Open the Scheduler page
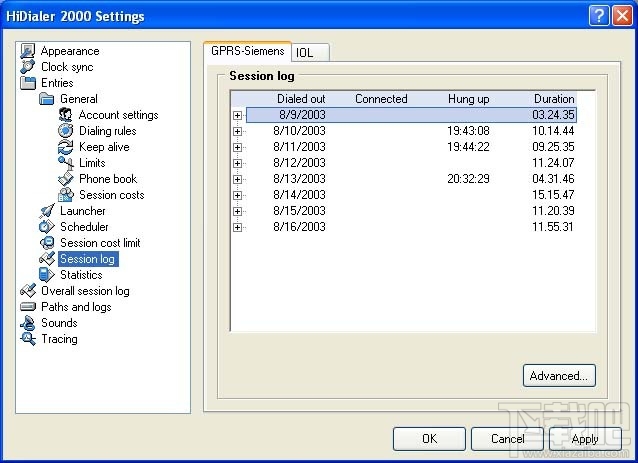The width and height of the screenshot is (638, 463). point(84,227)
